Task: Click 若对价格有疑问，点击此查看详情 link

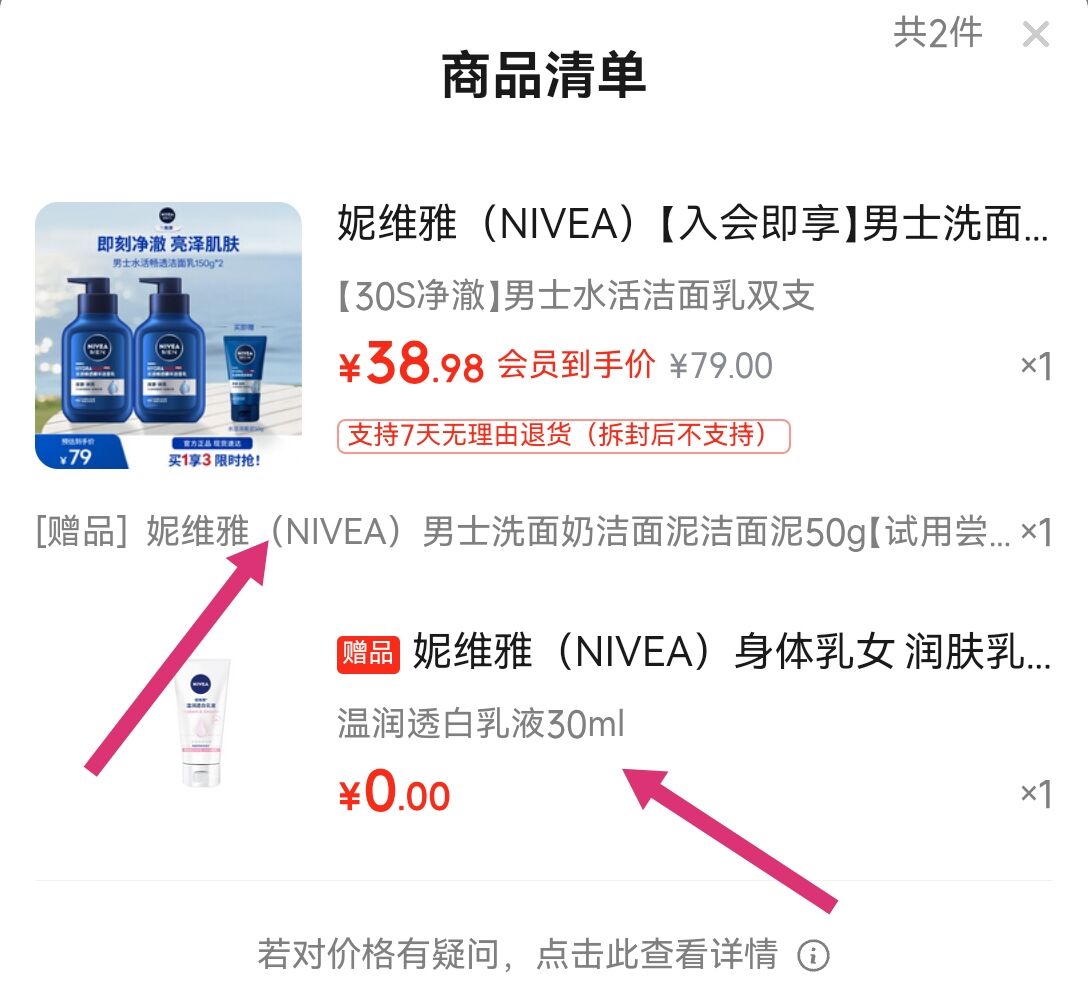Action: (518, 954)
